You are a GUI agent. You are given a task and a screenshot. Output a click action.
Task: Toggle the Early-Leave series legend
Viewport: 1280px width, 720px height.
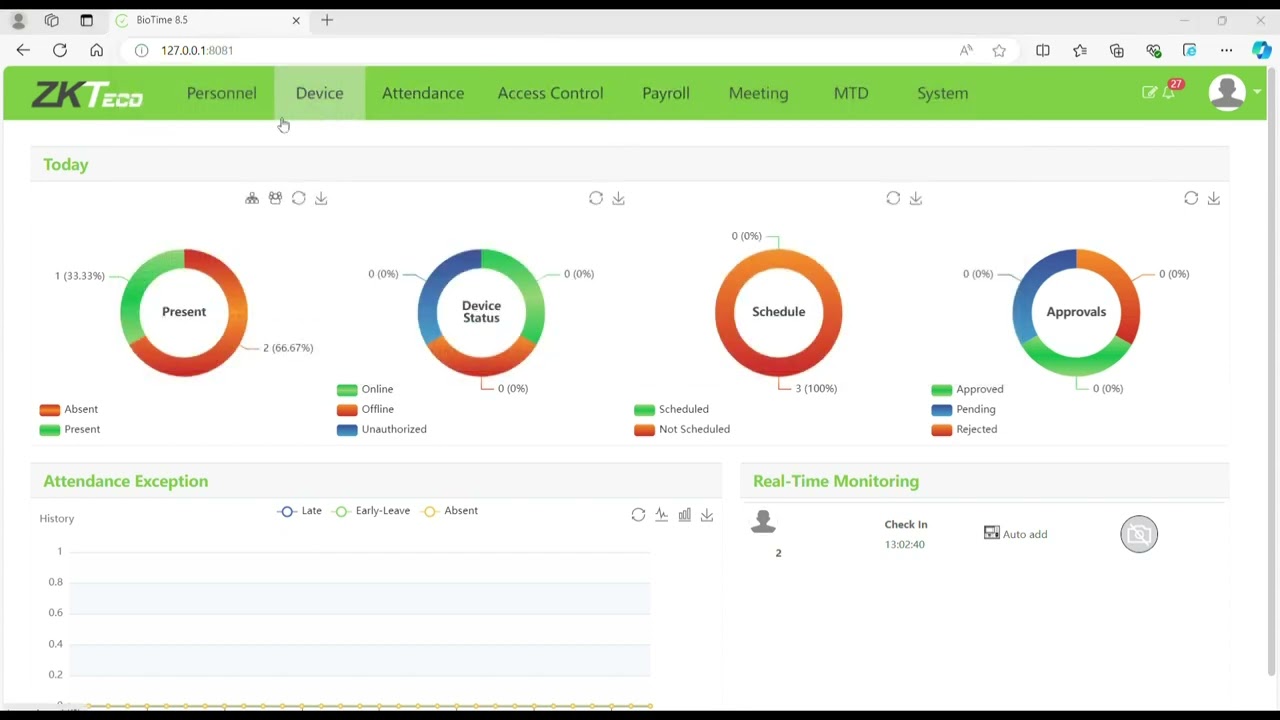(371, 511)
